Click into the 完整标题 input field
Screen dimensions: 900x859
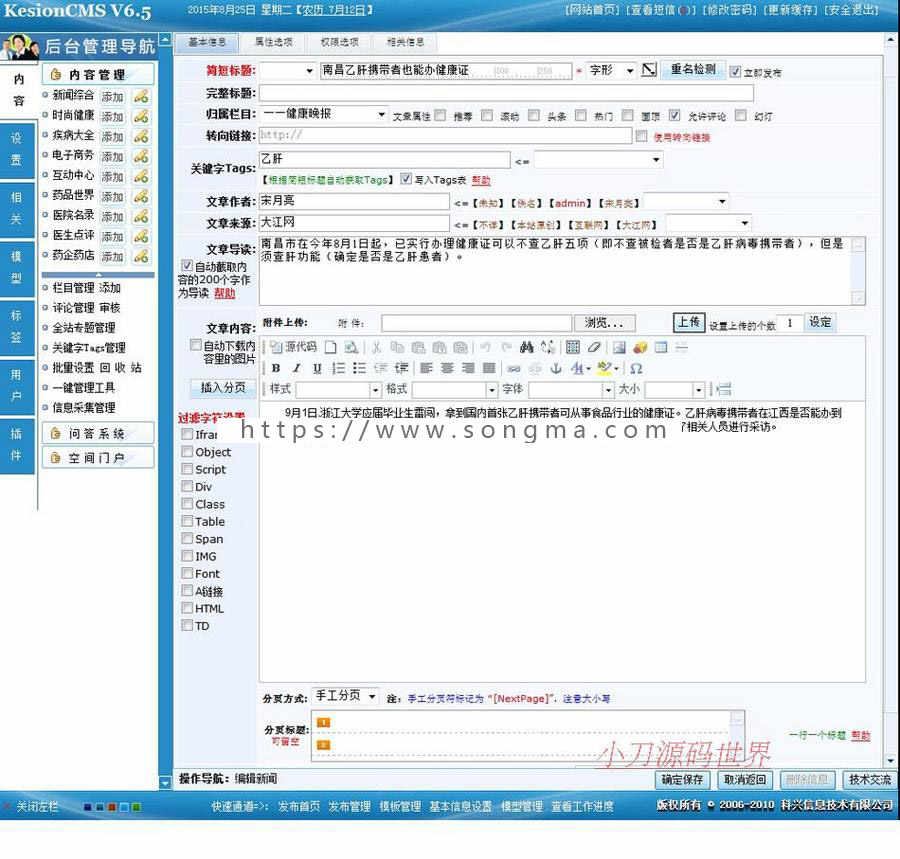(506, 92)
